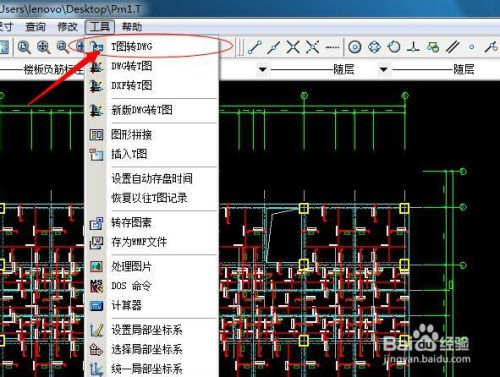Click the calculator icon

coord(97,306)
